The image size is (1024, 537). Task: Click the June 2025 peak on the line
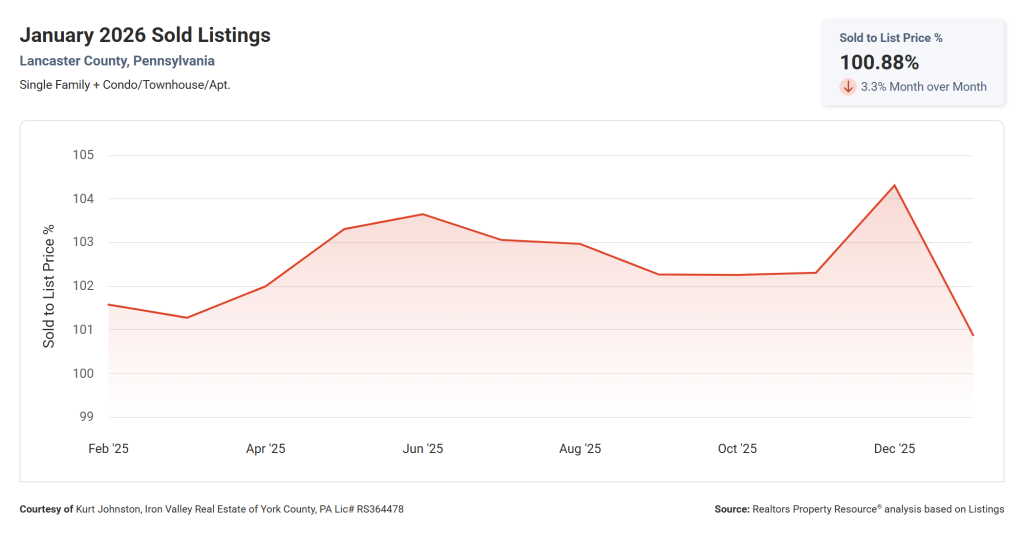[x=422, y=214]
